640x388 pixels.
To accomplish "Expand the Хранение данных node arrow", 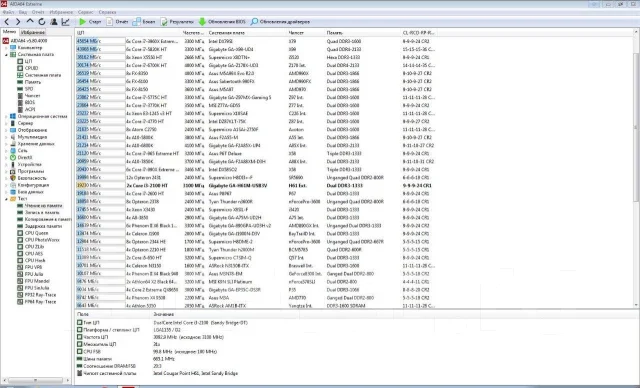I will (6, 144).
